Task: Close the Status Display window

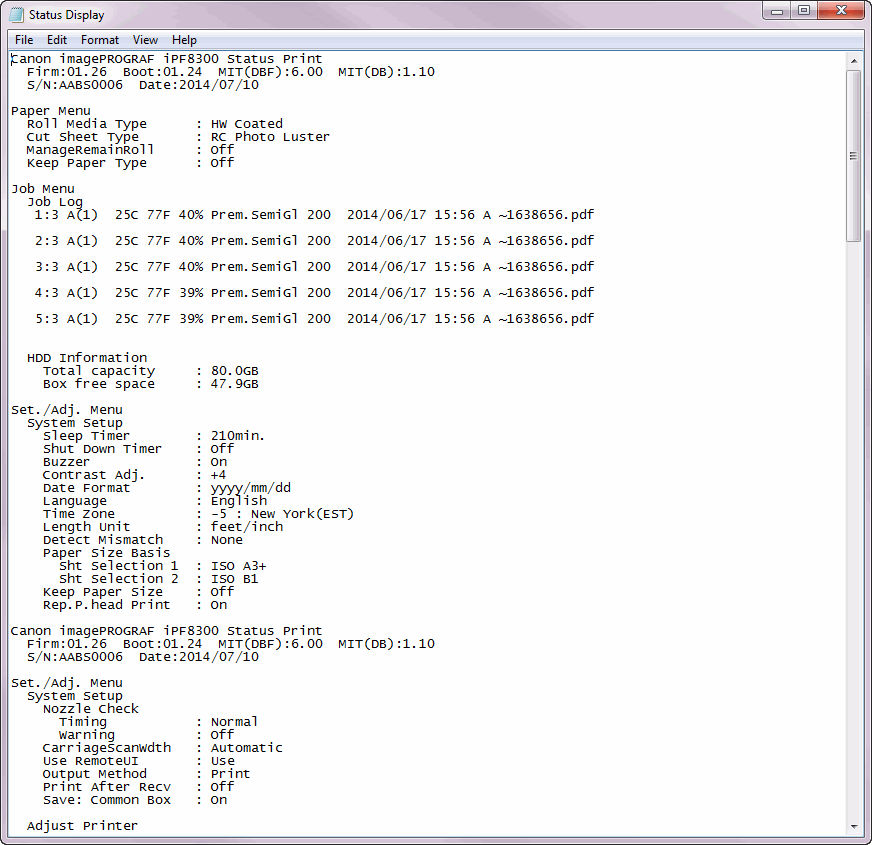Action: point(839,11)
